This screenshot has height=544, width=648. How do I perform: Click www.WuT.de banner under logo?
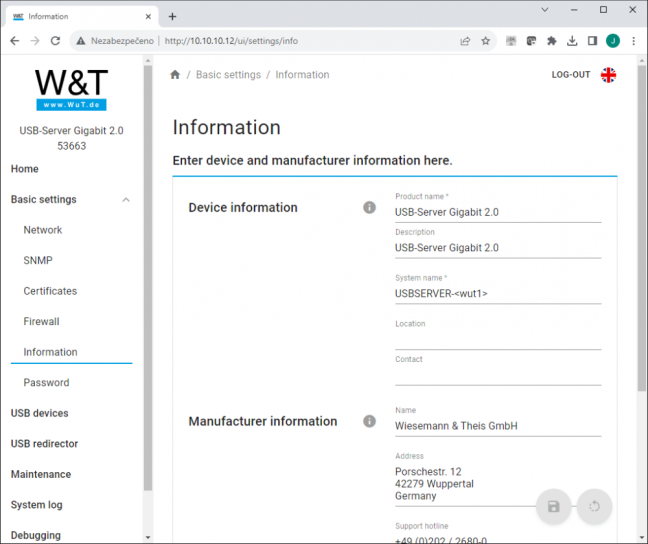tap(71, 105)
